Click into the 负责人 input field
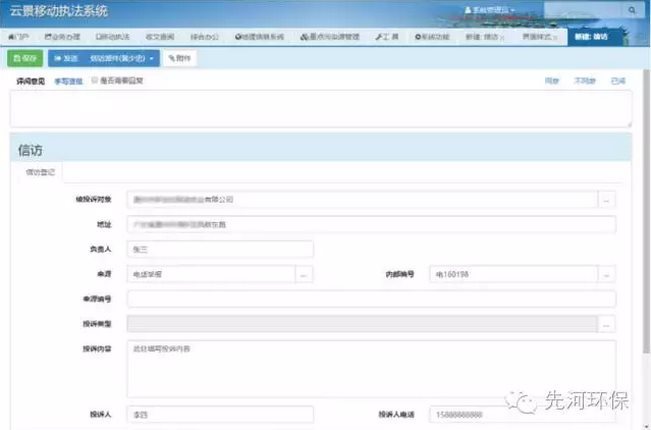Viewport: 651px width, 430px height. point(220,249)
